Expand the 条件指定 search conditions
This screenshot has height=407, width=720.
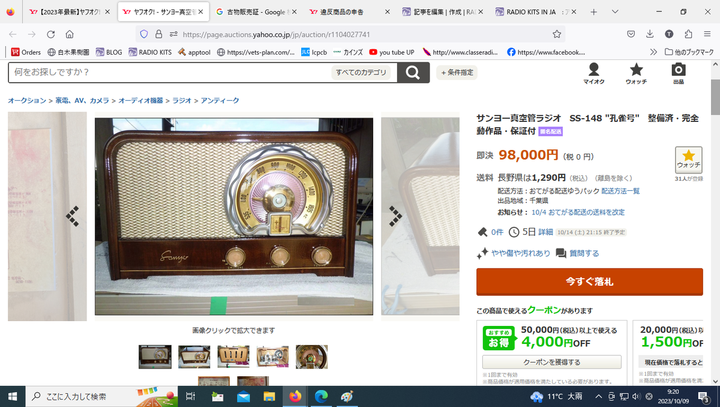click(x=457, y=72)
